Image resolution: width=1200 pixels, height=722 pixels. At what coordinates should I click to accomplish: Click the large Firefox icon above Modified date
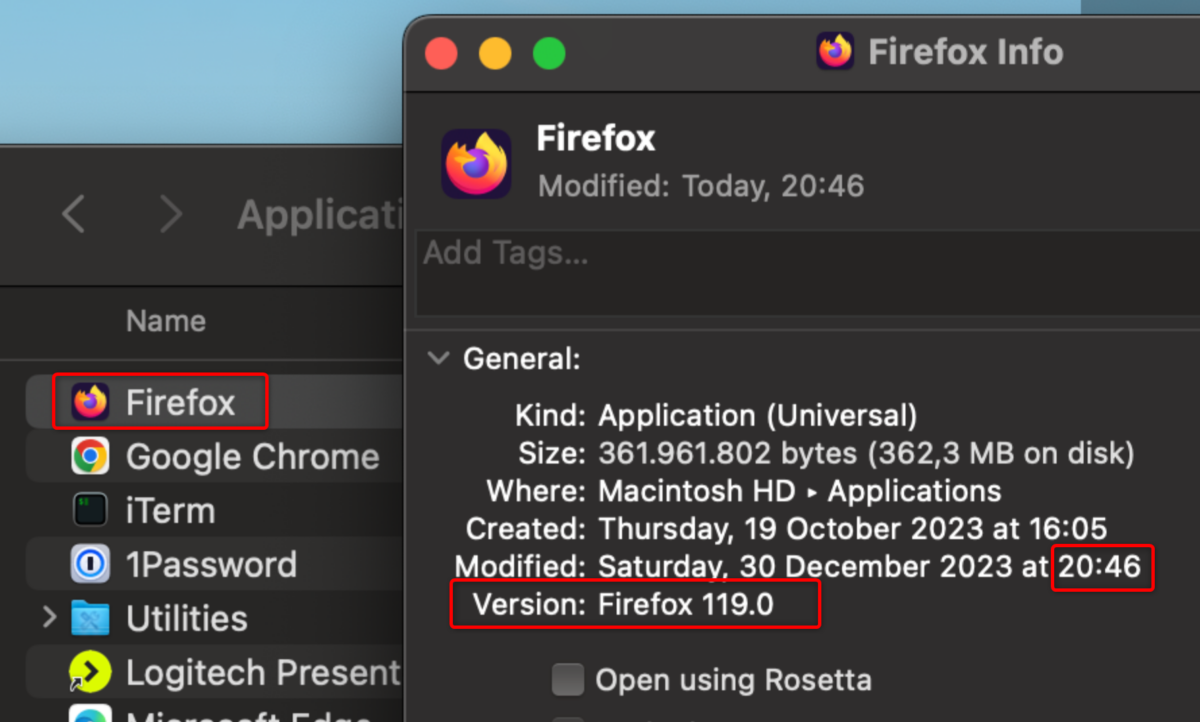point(477,163)
